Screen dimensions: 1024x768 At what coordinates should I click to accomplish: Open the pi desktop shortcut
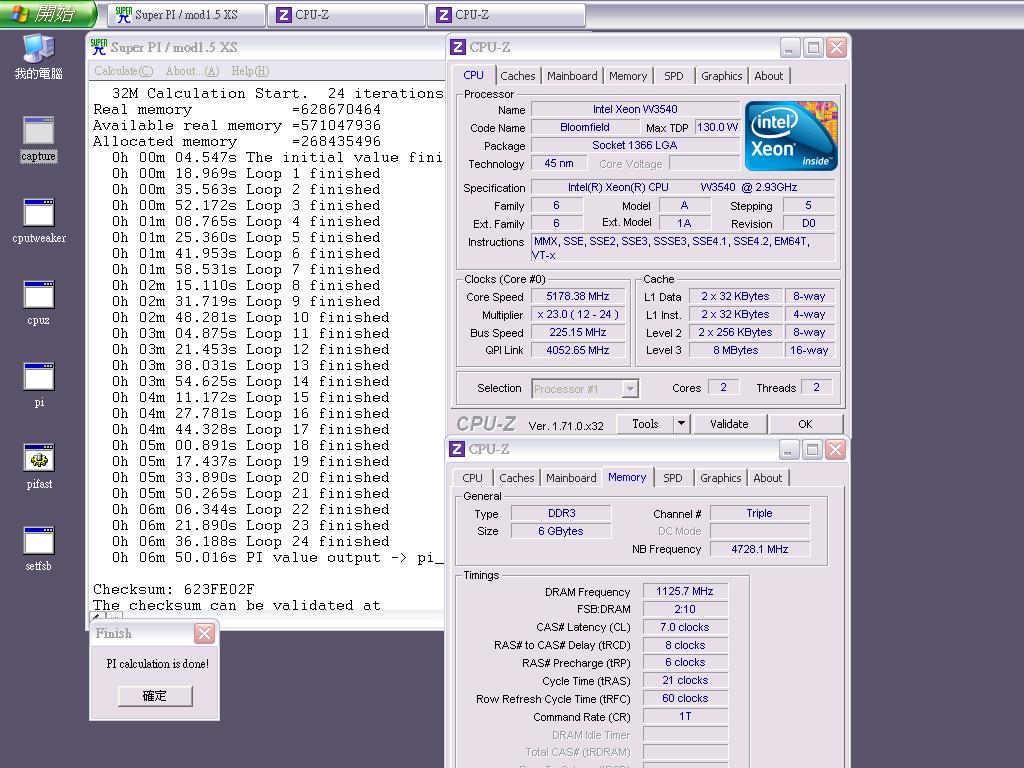(x=39, y=385)
